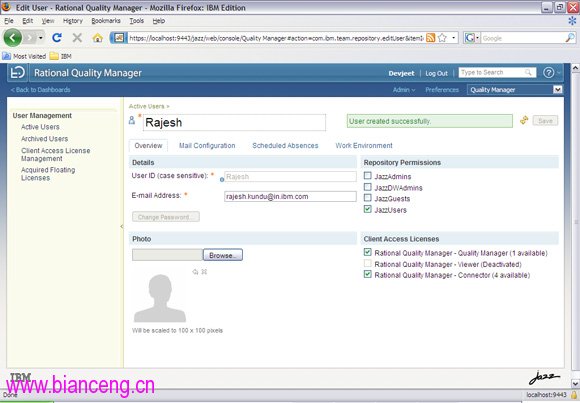Click the security padlock in status bar
The height and width of the screenshot is (403, 580).
574,395
